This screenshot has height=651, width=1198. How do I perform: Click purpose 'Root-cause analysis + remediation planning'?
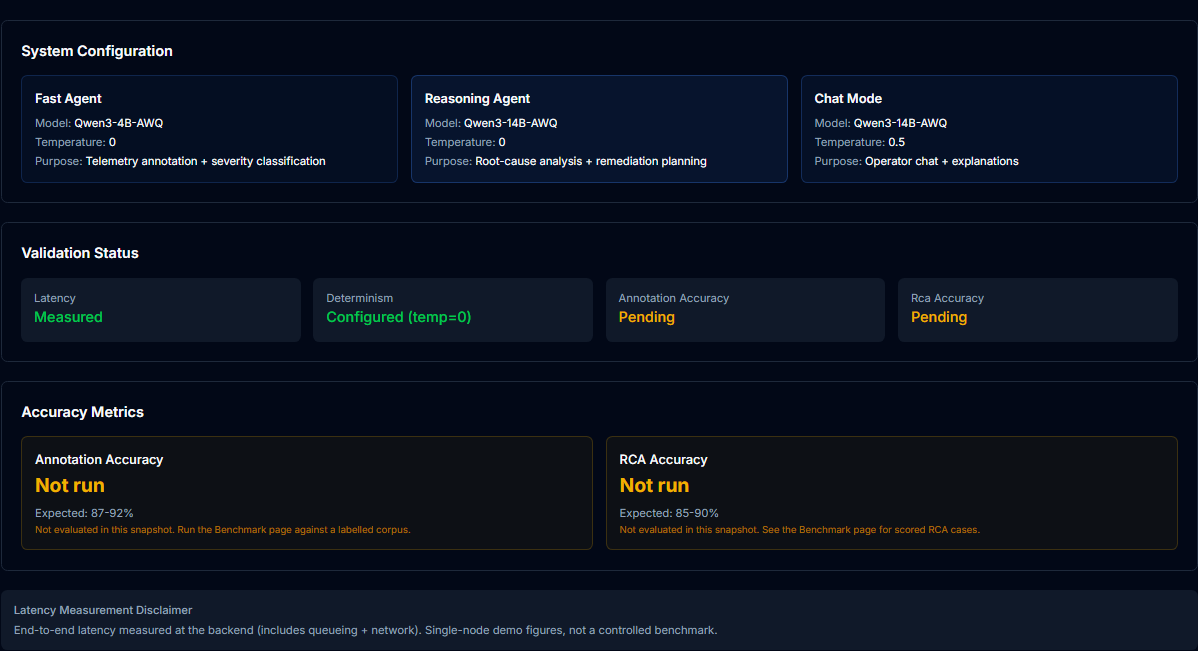point(591,161)
